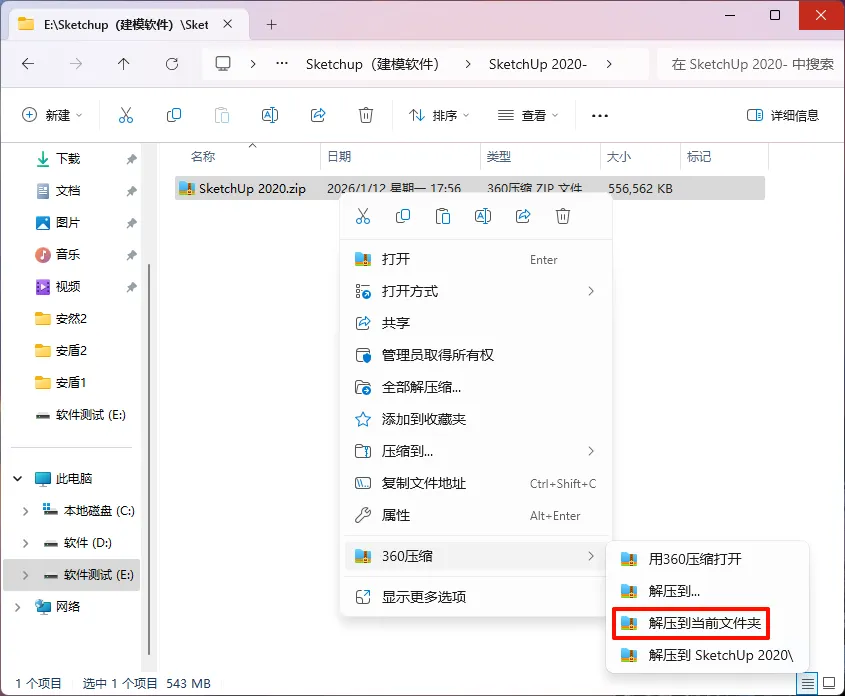Click the search box 在 SketchUp 2020- 中搜索
The height and width of the screenshot is (696, 845).
pos(751,64)
